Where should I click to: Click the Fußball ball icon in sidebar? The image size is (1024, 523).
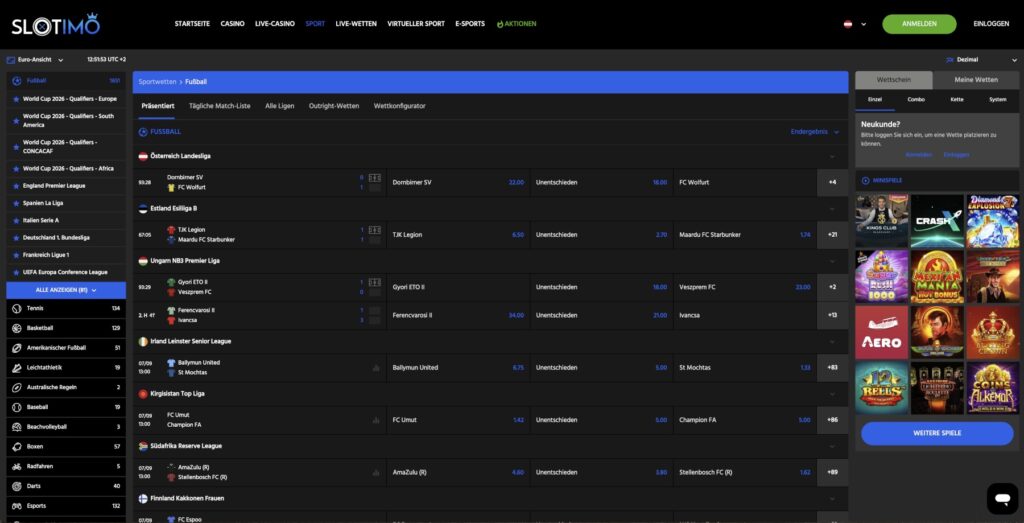[x=16, y=81]
